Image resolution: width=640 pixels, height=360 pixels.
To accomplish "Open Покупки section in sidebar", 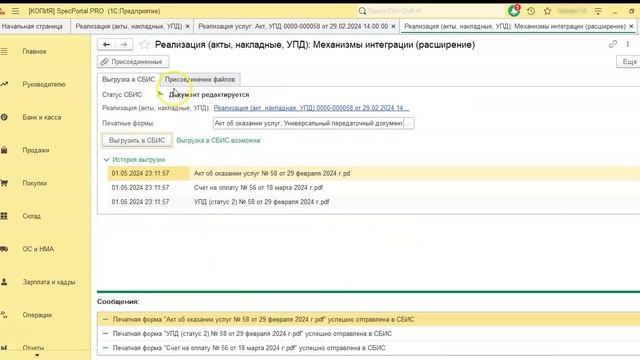I will click(35, 183).
